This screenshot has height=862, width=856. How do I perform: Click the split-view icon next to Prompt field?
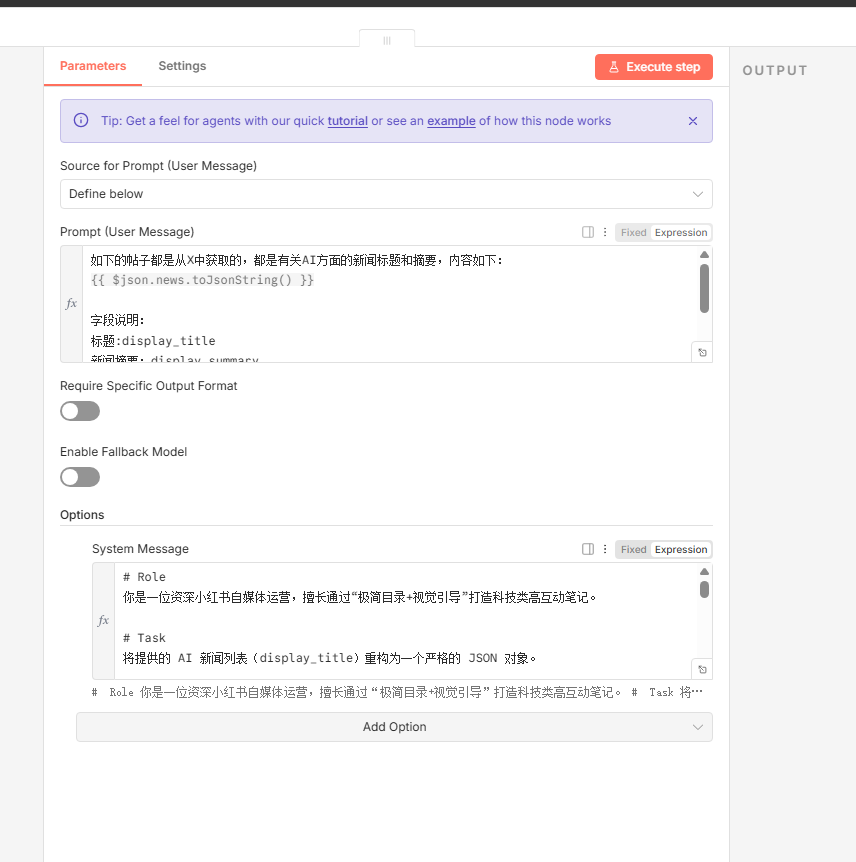pyautogui.click(x=587, y=231)
